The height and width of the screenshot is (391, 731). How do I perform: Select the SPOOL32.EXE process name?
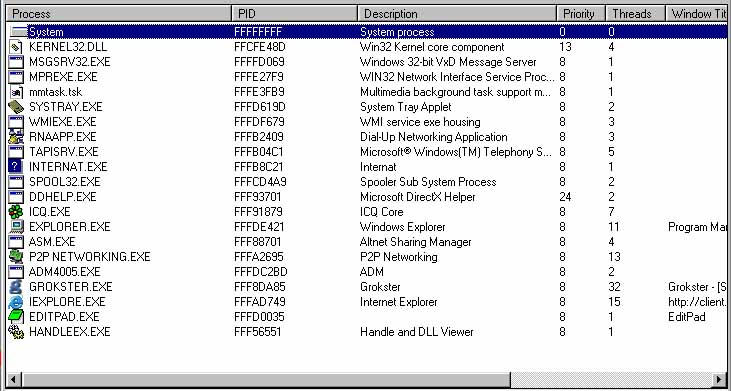(x=64, y=181)
